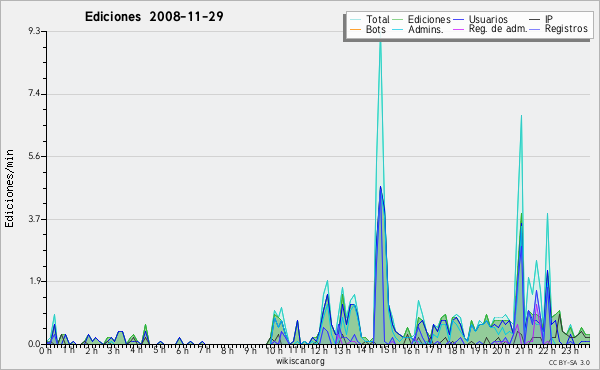600x370 pixels.
Task: Click the 15 h axis tick label
Action: [384, 350]
